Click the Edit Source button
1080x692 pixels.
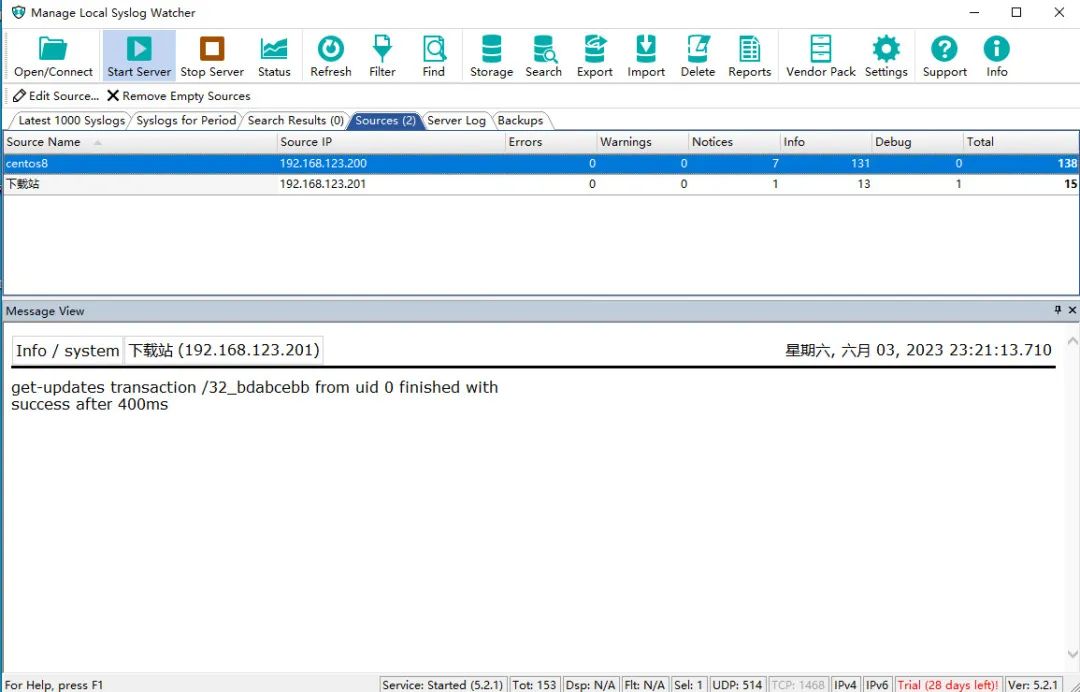pos(56,96)
